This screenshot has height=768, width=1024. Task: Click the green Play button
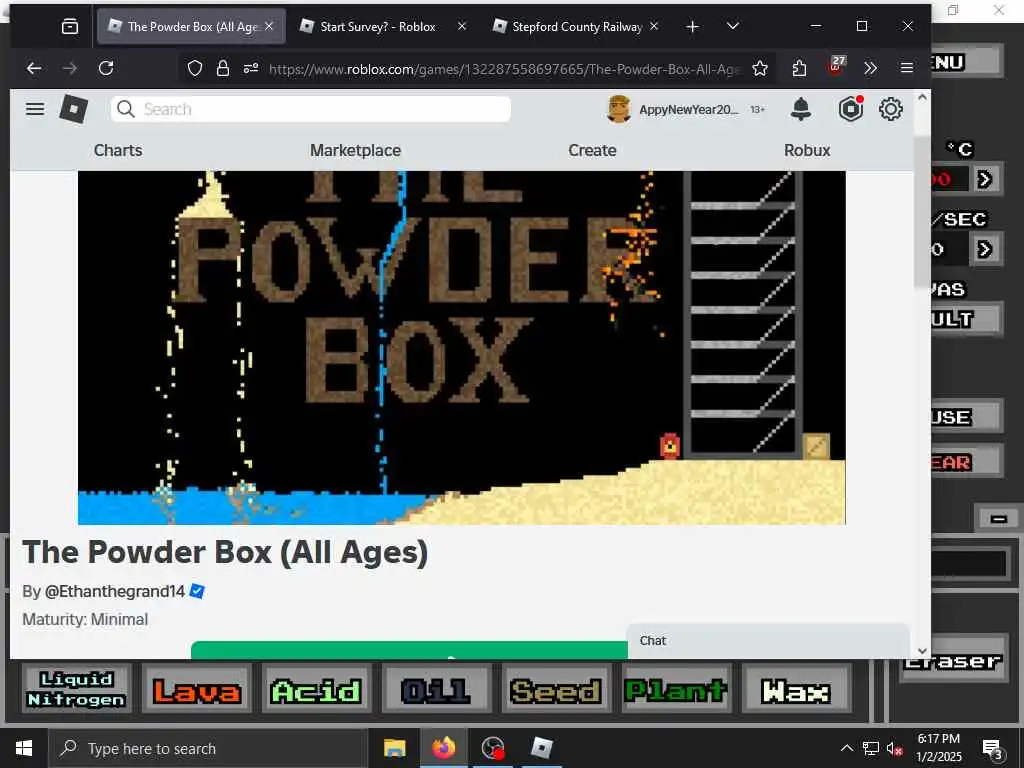[409, 650]
